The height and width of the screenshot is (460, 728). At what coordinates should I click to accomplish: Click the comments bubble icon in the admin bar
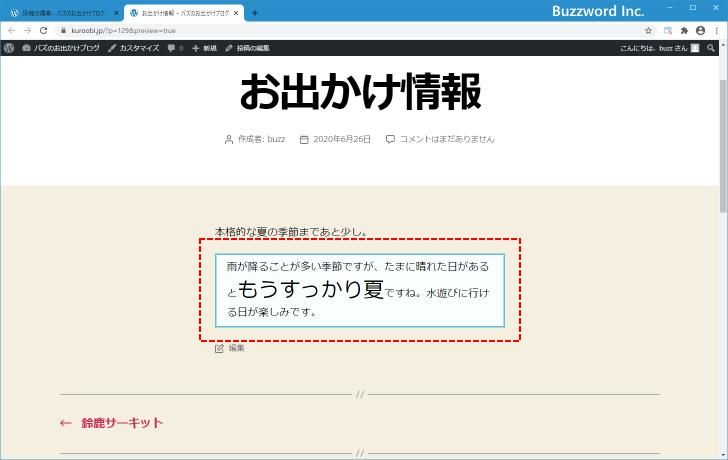(174, 48)
